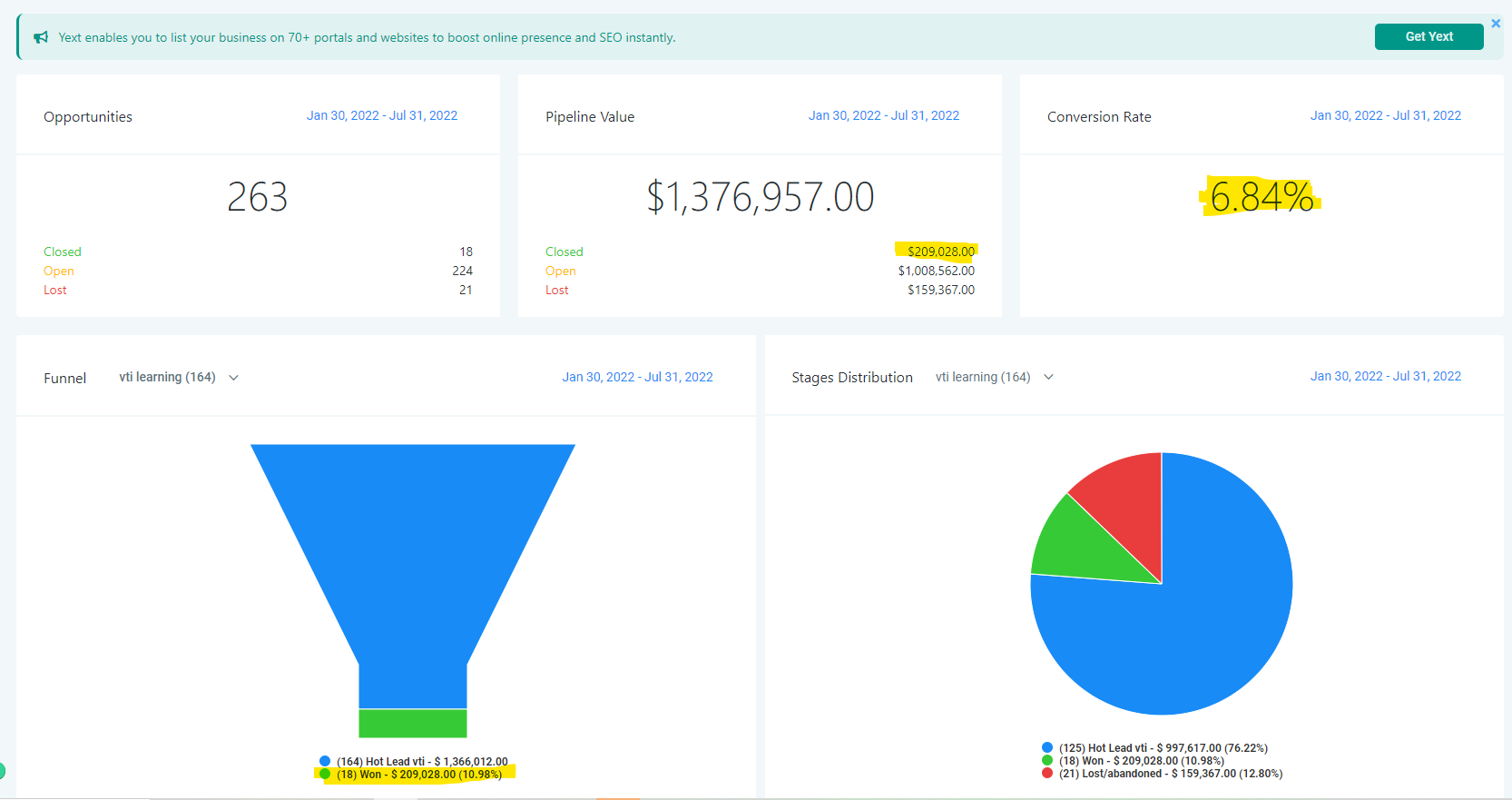The width and height of the screenshot is (1512, 800).
Task: Click the Lost label in Opportunities card
Action: coord(55,290)
